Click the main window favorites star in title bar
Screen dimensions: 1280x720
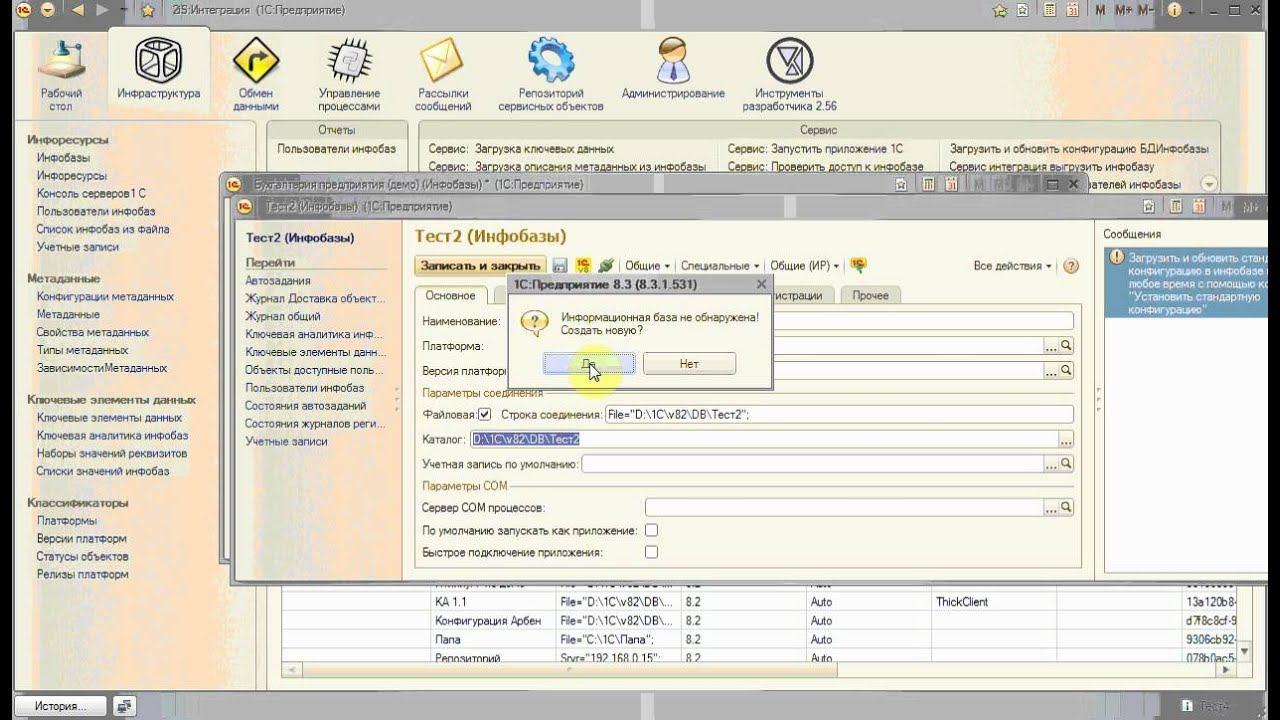coord(148,10)
